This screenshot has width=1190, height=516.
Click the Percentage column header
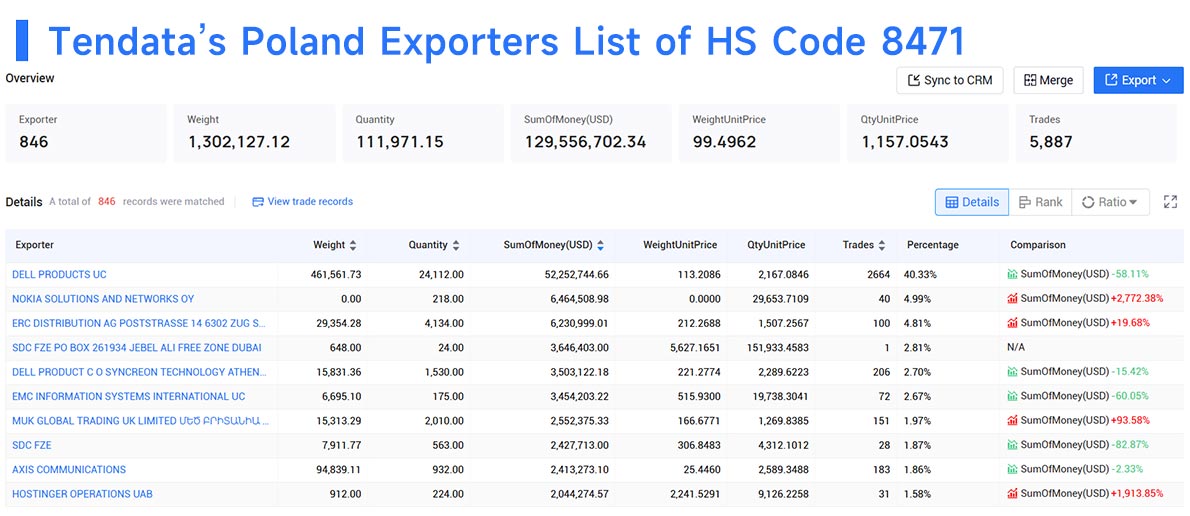(x=933, y=245)
